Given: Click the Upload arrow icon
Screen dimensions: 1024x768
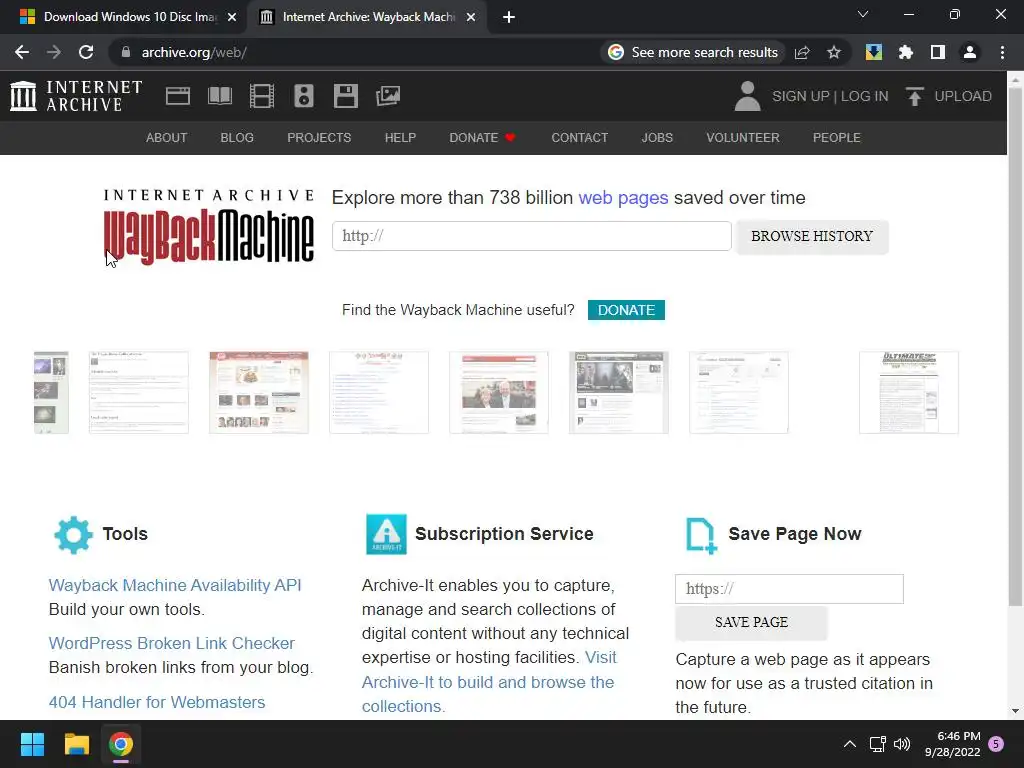Looking at the screenshot, I should 914,96.
